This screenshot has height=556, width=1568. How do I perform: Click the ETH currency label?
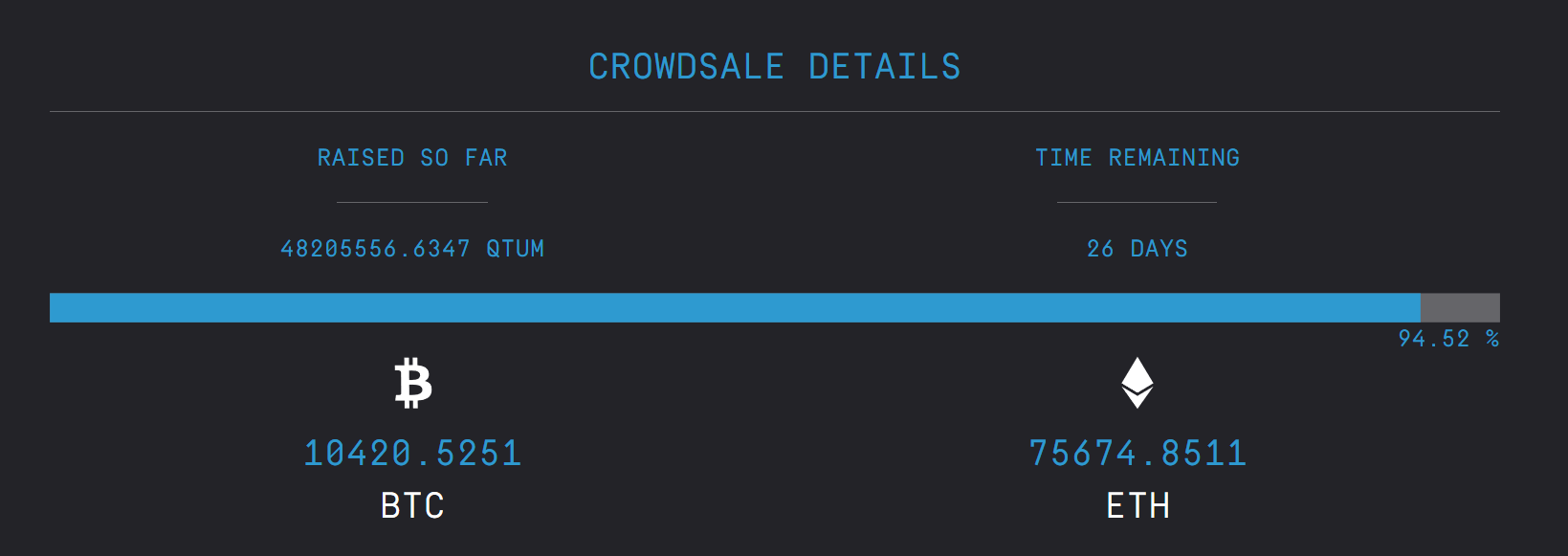pos(1137,505)
